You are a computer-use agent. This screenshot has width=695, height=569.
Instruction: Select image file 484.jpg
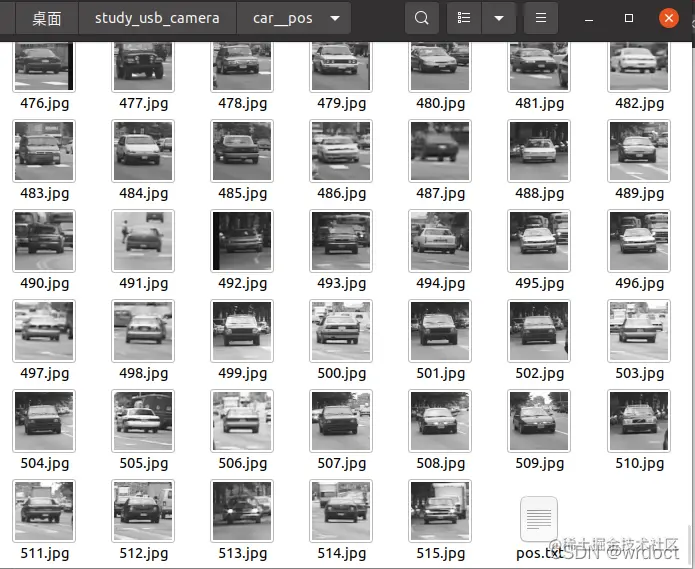(143, 151)
